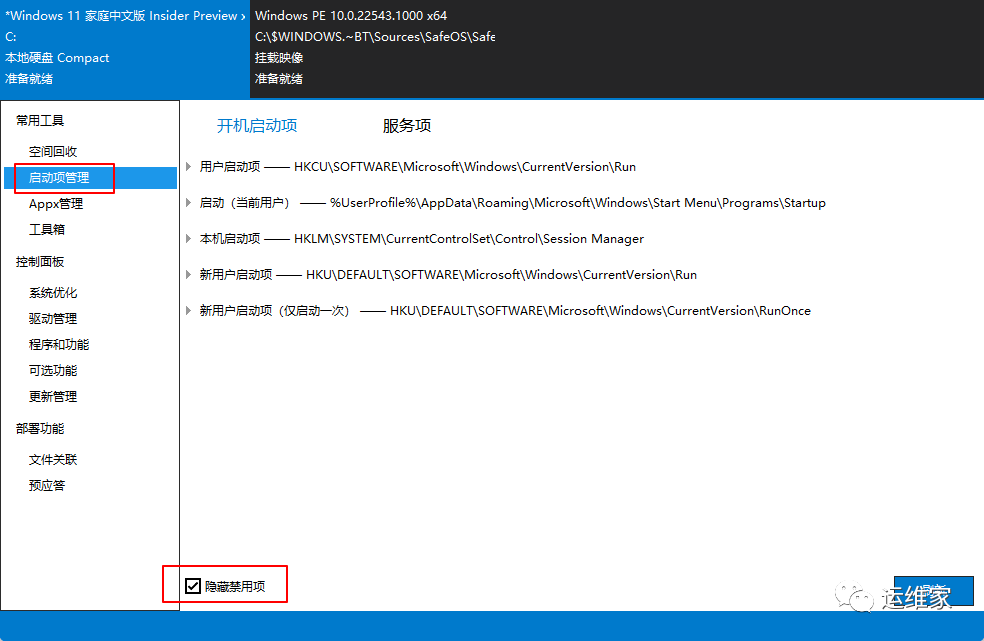Screen dimensions: 984x641
Task: Click the %UserProfile% Start Menu\Programs\Startup path text
Action: [x=578, y=203]
